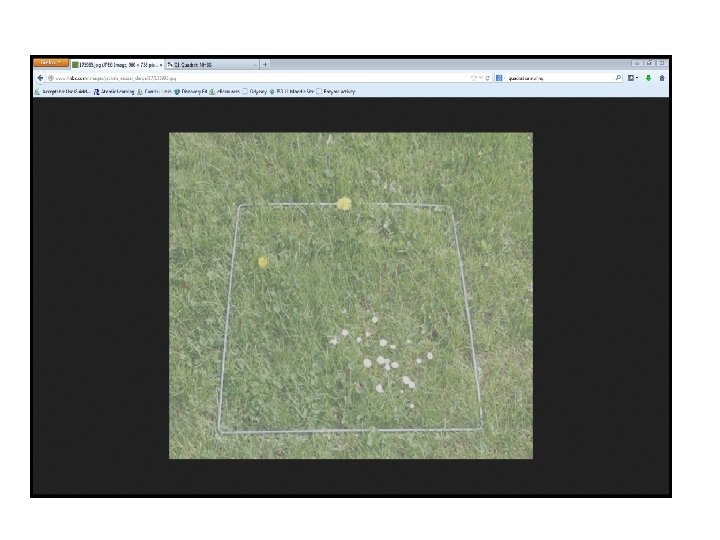Open the bookmarks menu toolbar button

click(x=633, y=78)
